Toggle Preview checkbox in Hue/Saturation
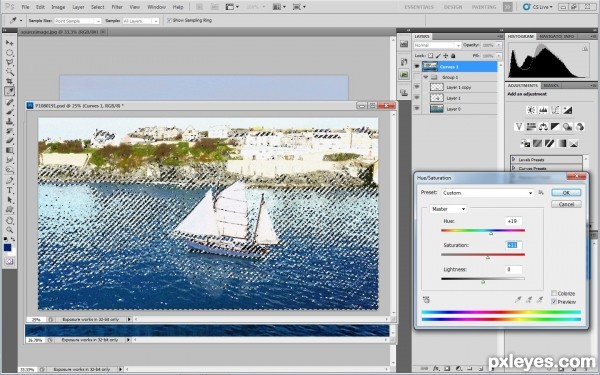This screenshot has width=600, height=375. (x=554, y=302)
